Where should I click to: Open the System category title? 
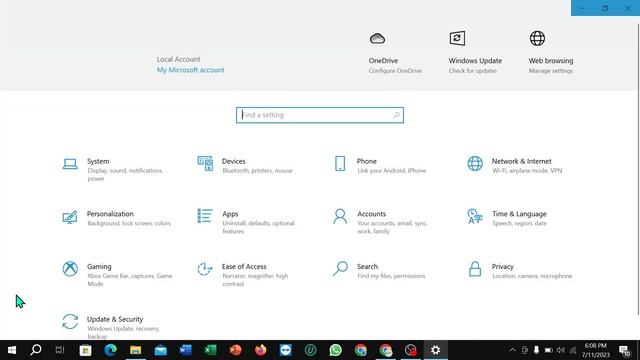(98, 161)
